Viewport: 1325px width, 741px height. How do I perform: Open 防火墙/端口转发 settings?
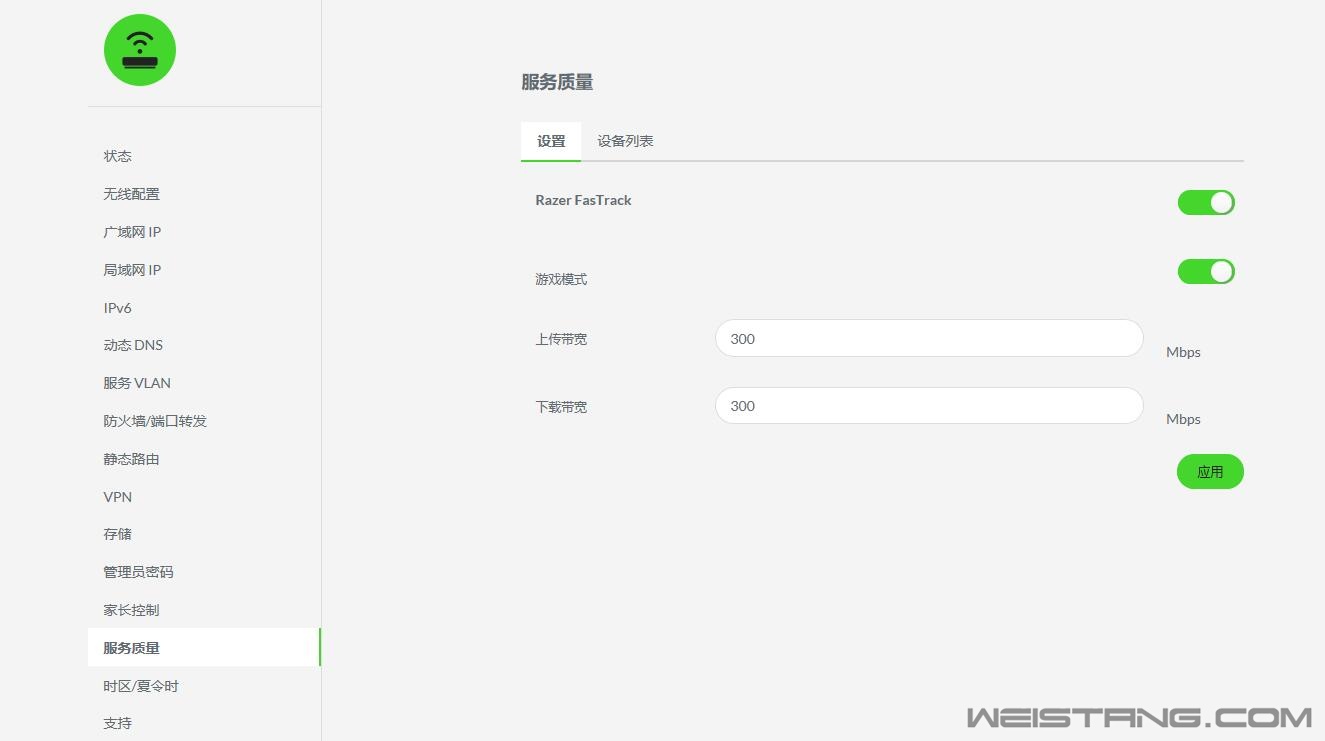click(155, 421)
